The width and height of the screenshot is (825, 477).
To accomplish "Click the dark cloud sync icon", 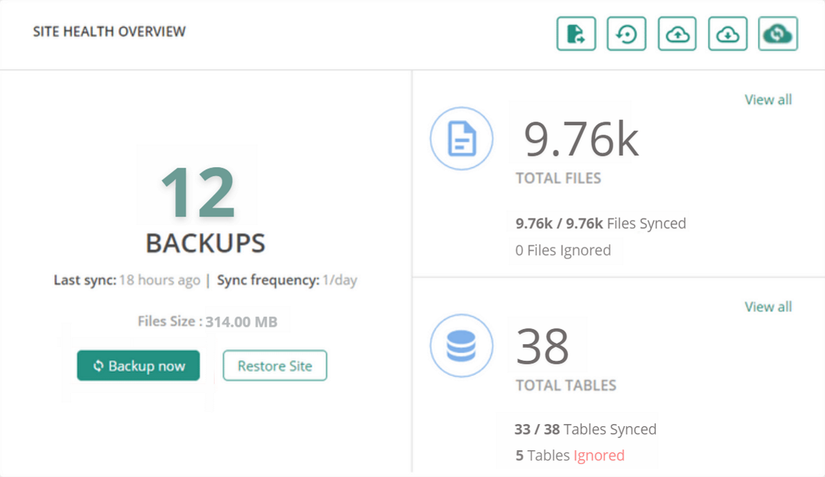I will tap(778, 34).
